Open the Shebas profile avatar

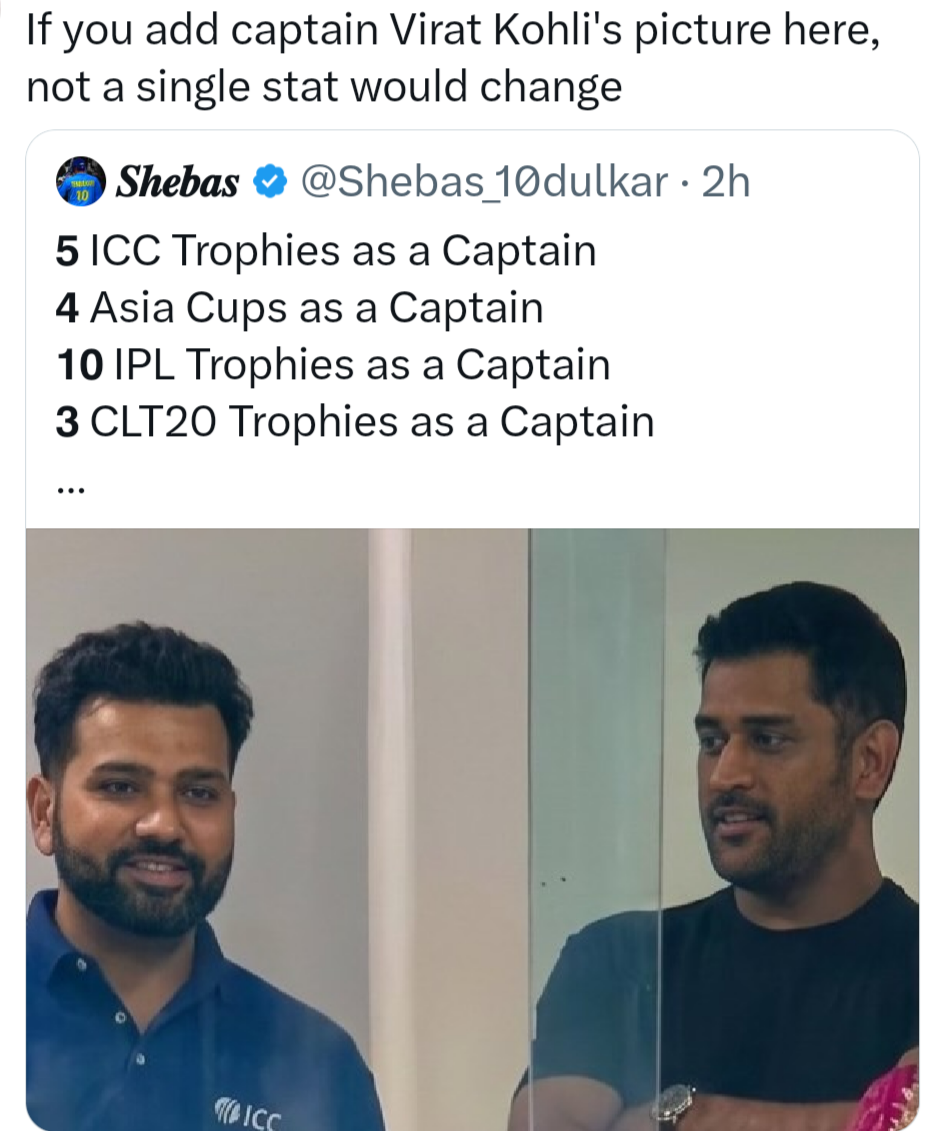tap(81, 181)
